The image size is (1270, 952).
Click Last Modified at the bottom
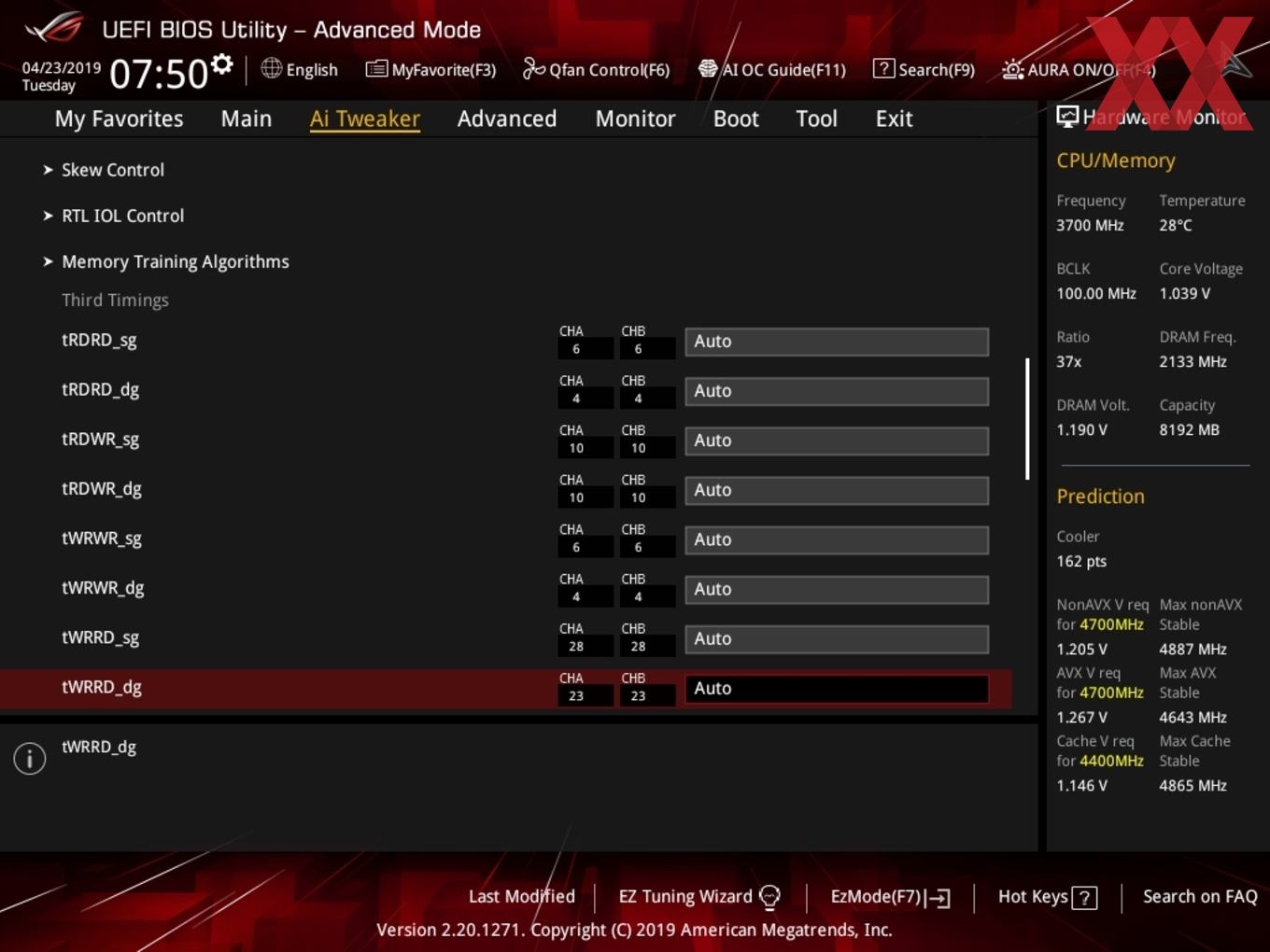click(x=521, y=896)
